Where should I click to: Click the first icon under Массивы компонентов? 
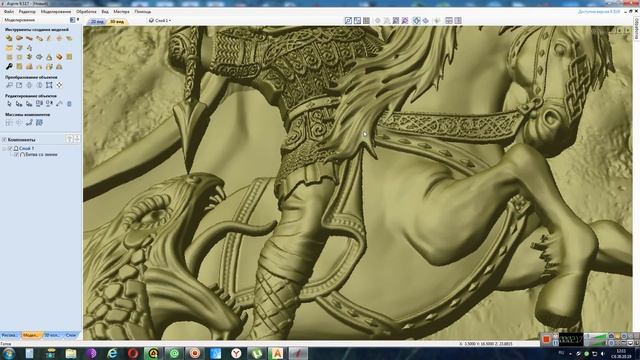[9, 122]
